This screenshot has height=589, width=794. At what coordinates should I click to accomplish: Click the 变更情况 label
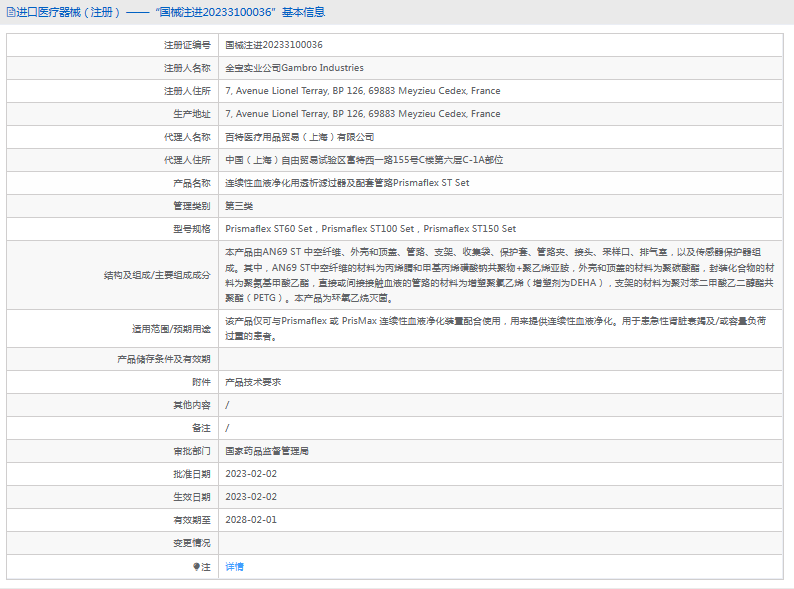click(x=191, y=543)
